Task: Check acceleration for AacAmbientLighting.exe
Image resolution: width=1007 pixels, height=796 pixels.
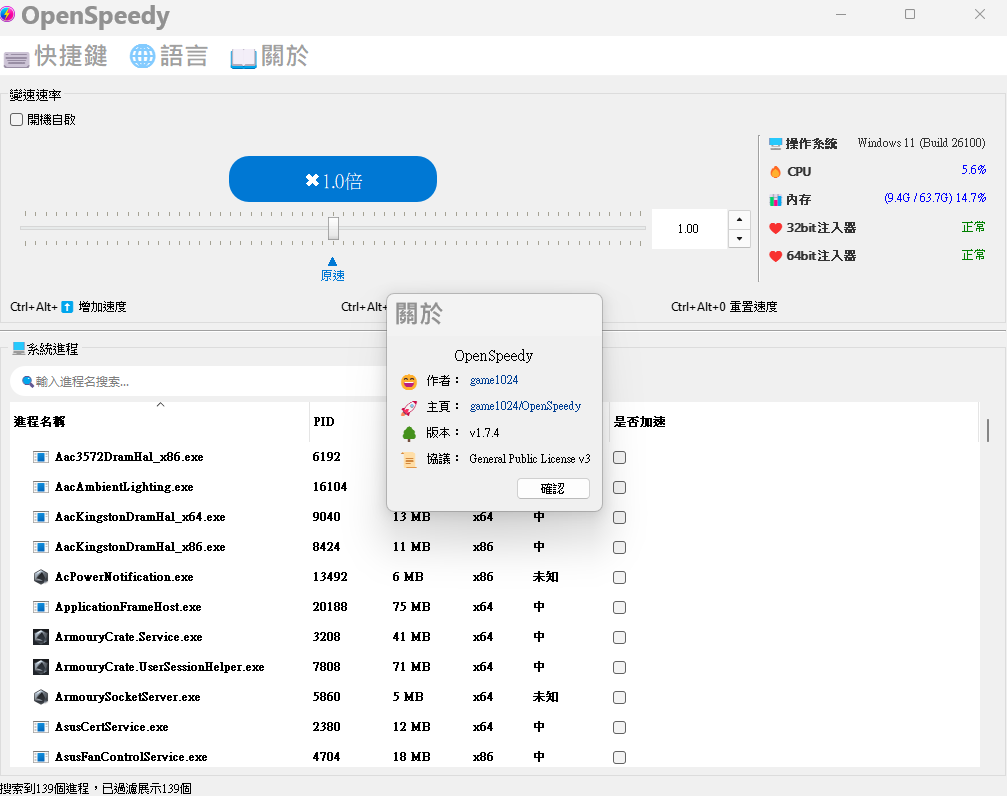Action: coord(619,488)
